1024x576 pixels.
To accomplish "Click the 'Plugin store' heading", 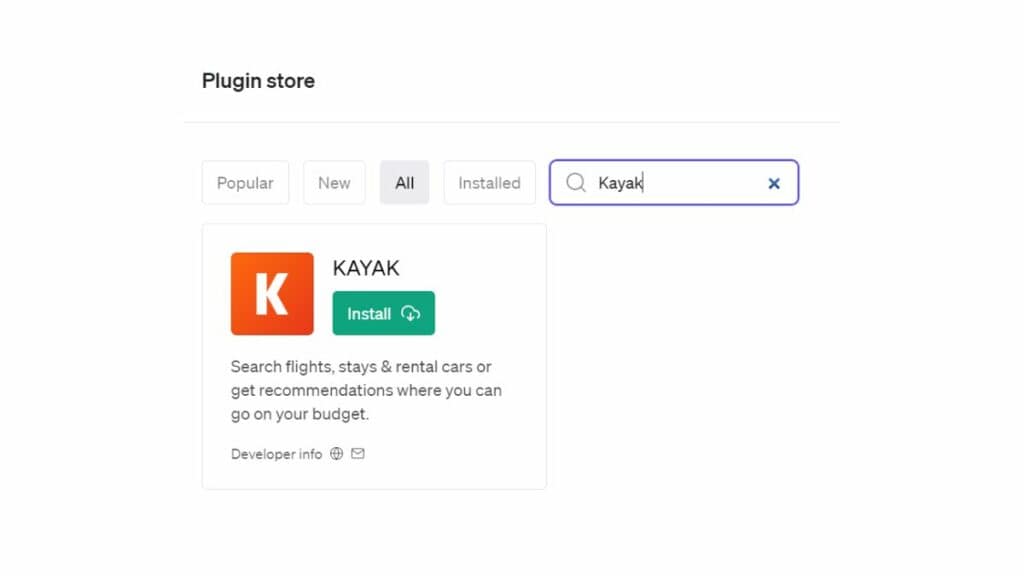I will tap(258, 81).
